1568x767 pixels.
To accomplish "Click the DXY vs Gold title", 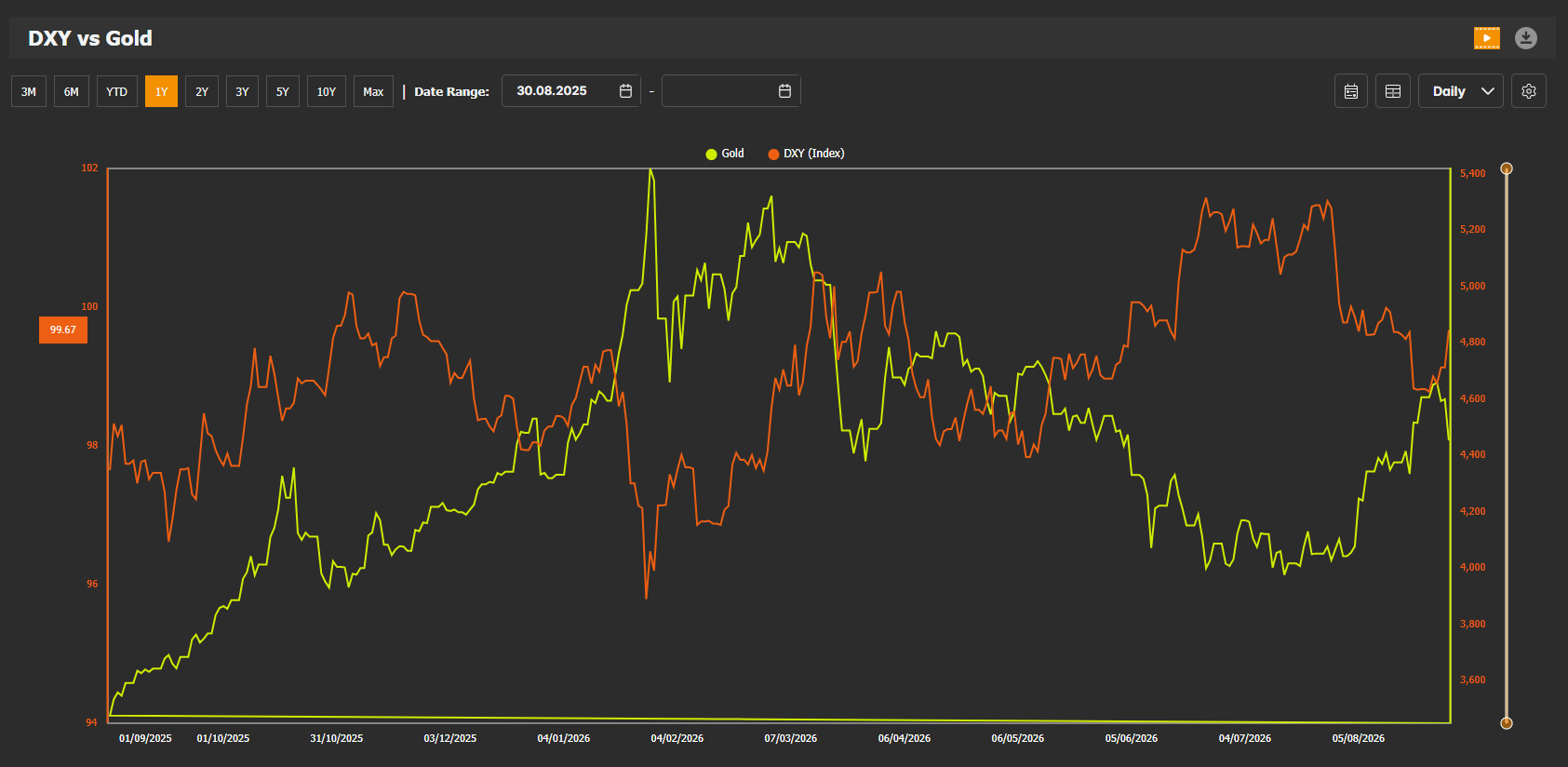I will (x=90, y=38).
